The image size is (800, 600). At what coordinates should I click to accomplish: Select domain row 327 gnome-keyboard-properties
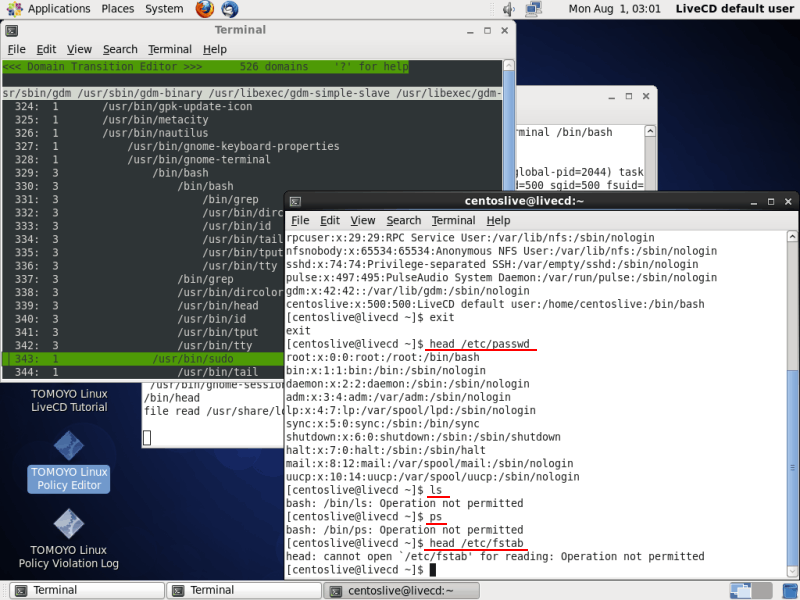252,146
